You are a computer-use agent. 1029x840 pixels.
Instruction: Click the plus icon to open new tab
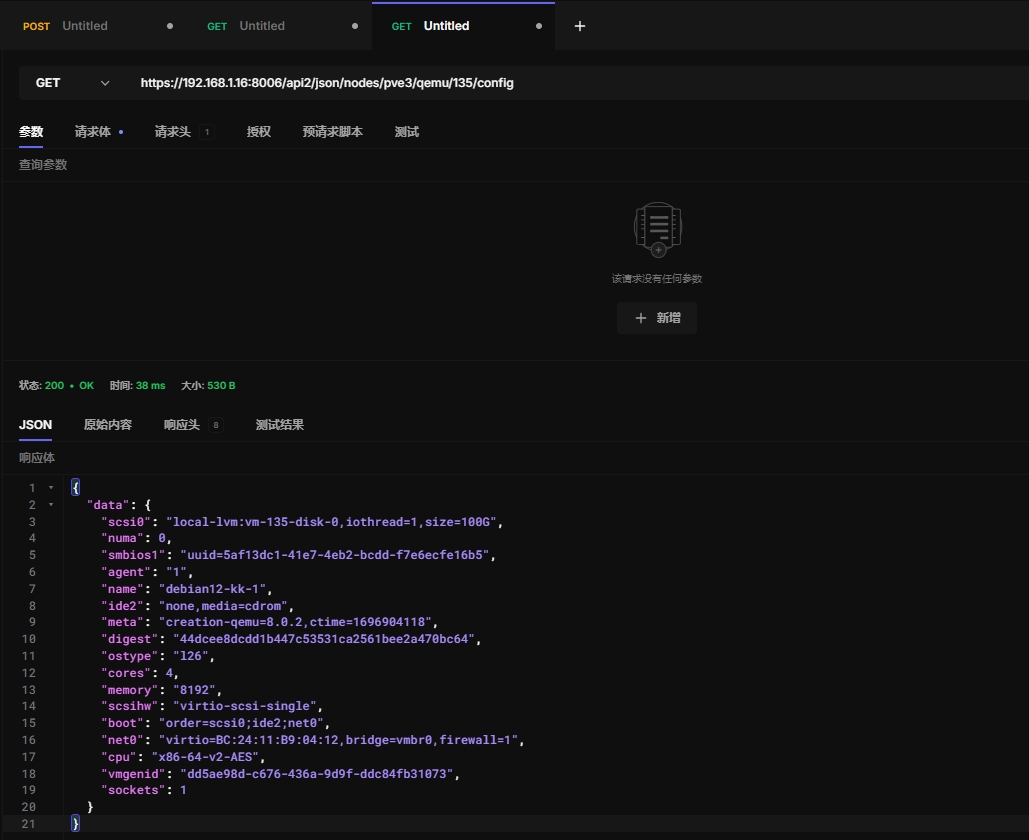tap(580, 26)
